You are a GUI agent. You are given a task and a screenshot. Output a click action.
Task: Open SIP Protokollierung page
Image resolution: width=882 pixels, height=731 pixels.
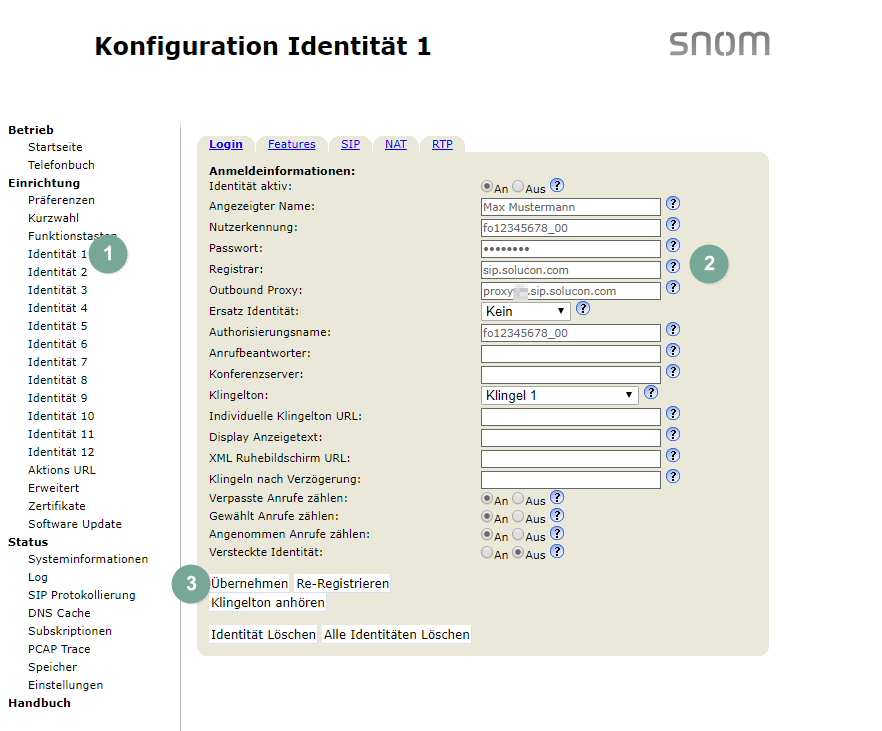82,594
